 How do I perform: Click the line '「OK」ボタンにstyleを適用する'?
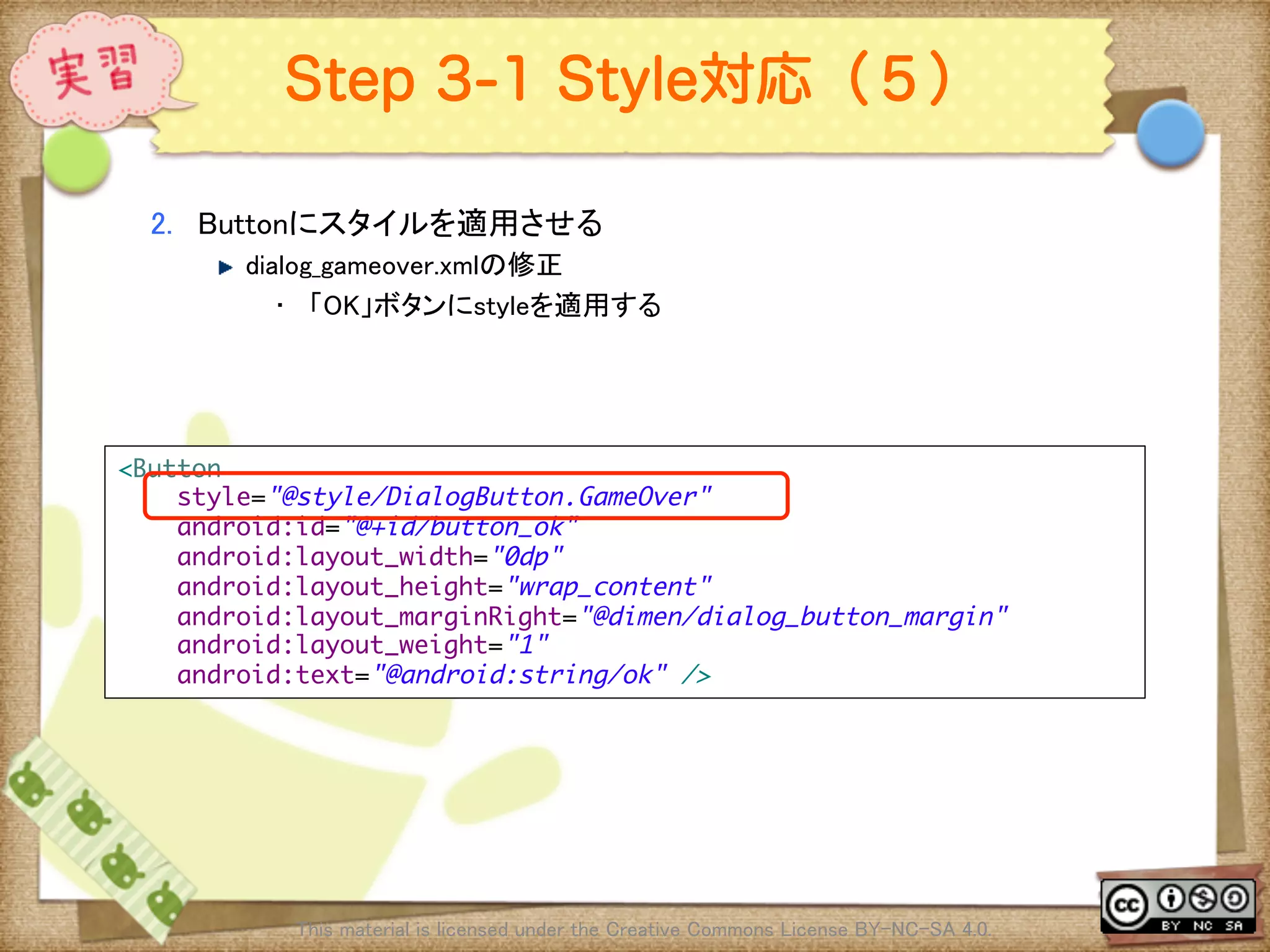tap(484, 306)
